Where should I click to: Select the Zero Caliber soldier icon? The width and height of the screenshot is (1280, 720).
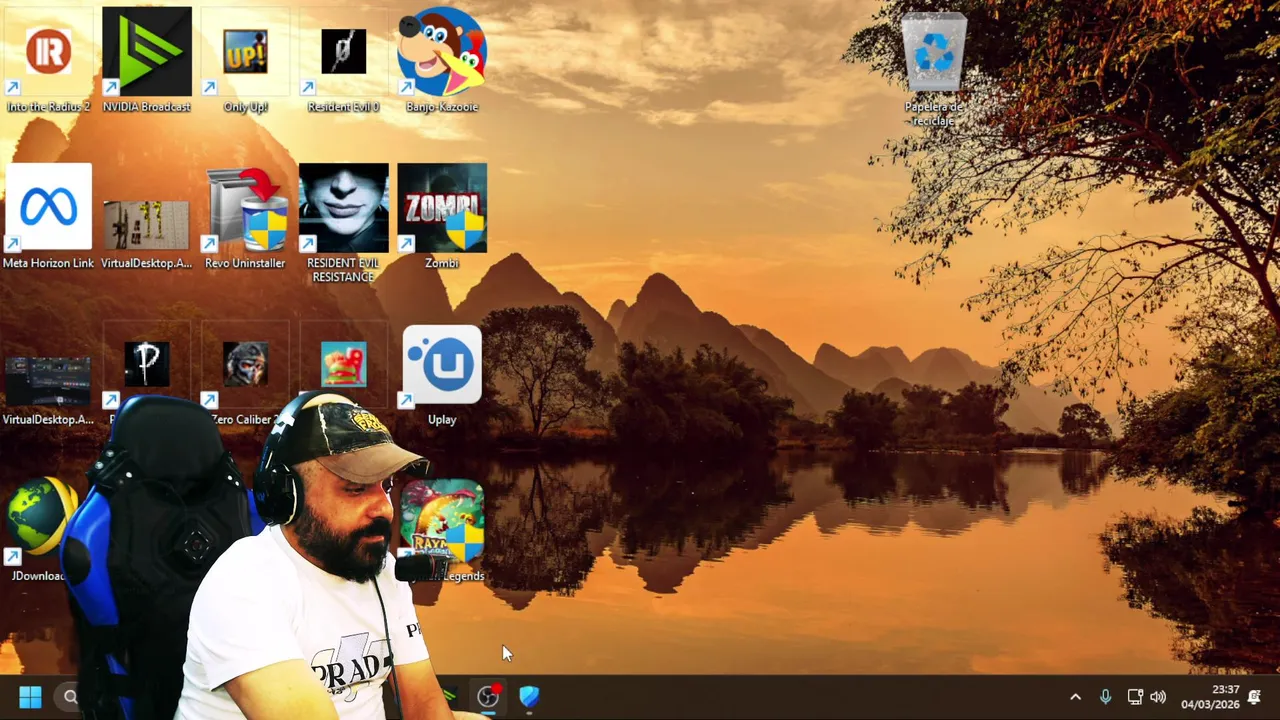(245, 365)
